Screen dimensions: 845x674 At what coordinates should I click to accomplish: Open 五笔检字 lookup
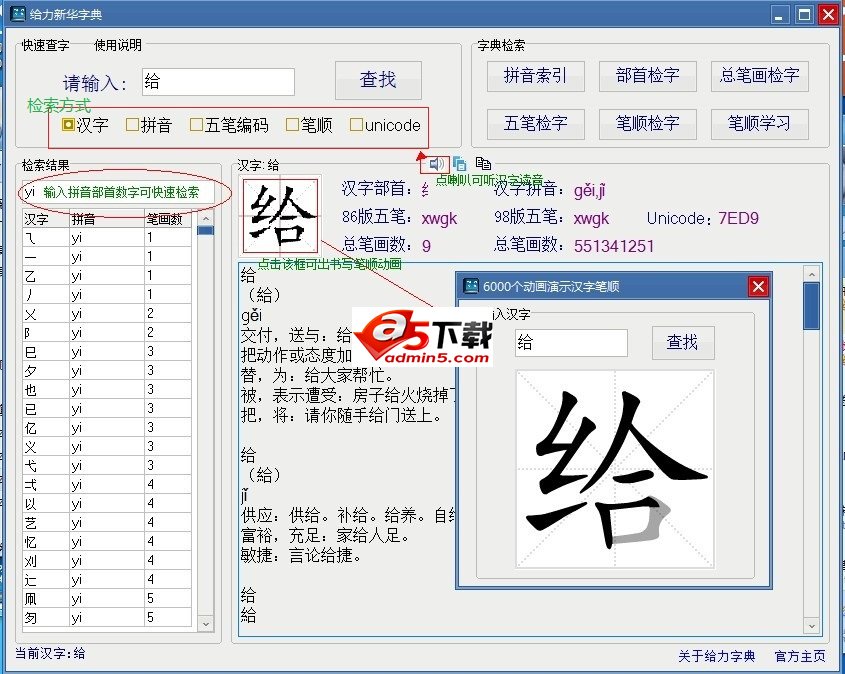[x=535, y=124]
